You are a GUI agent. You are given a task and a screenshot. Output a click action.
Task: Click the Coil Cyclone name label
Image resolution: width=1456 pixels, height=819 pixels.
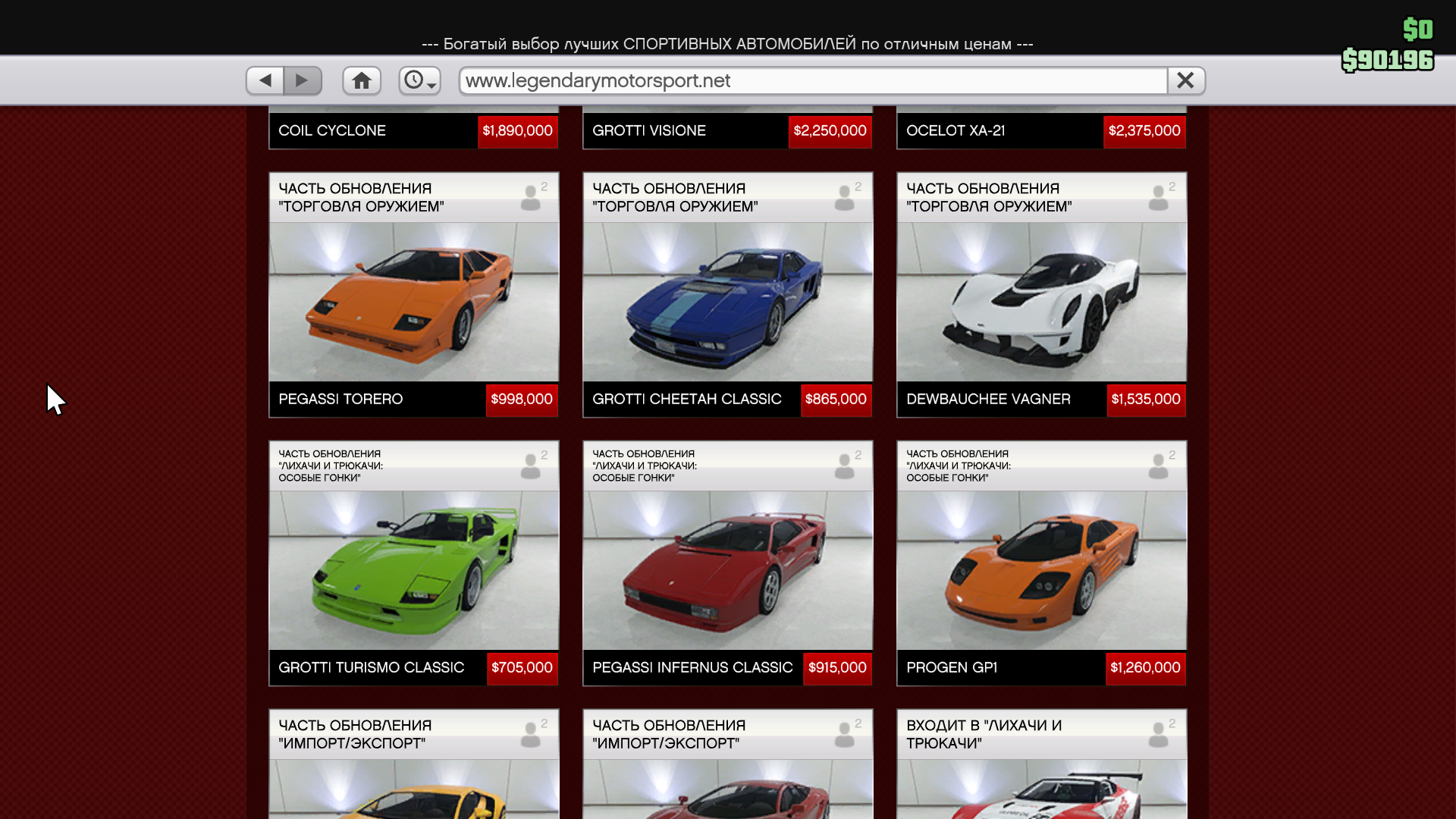click(x=332, y=130)
